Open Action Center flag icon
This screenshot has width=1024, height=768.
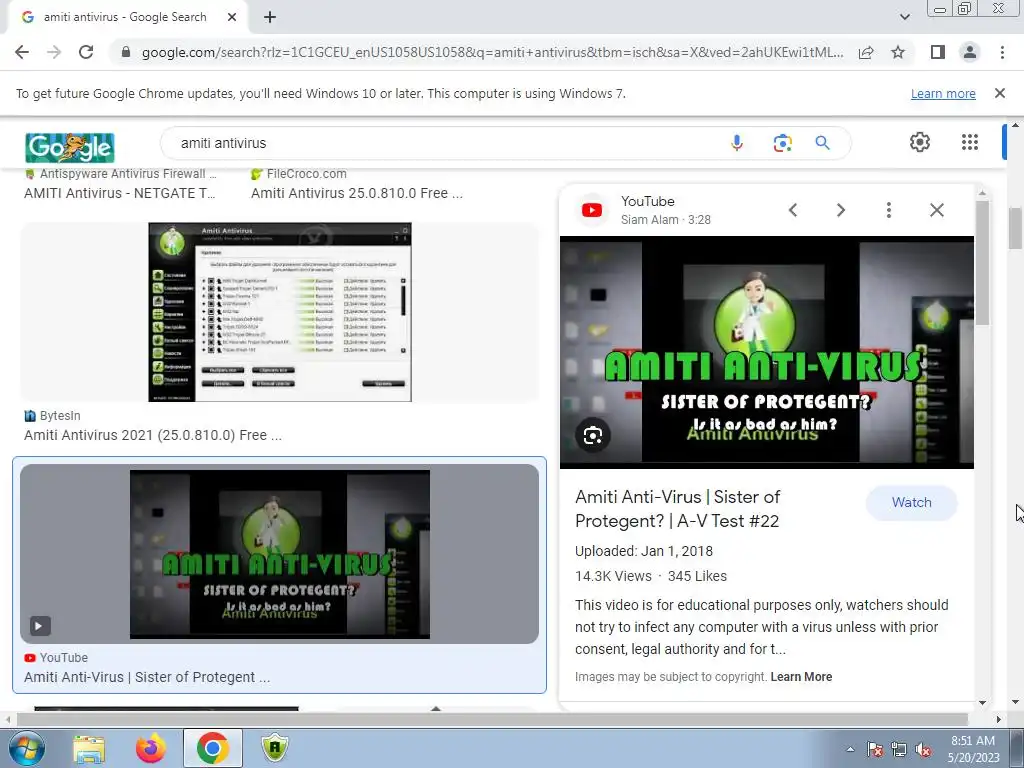pos(874,749)
